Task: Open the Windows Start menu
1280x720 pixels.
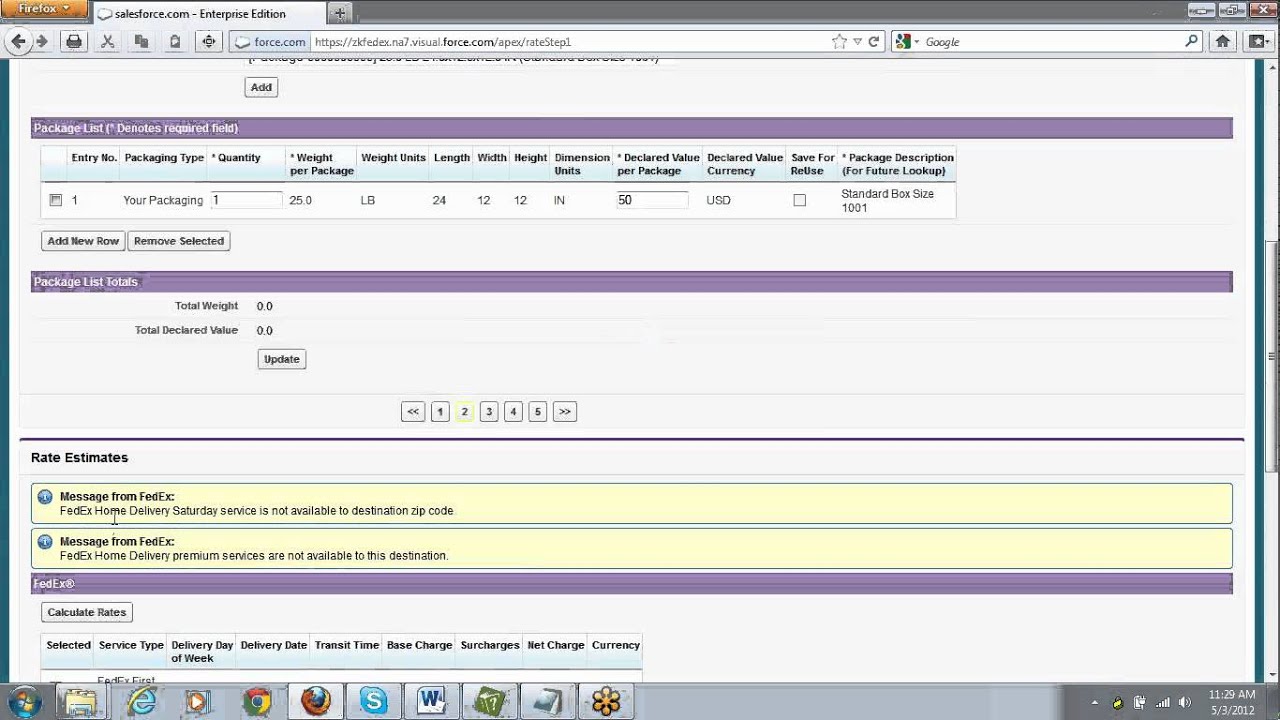Action: 25,702
